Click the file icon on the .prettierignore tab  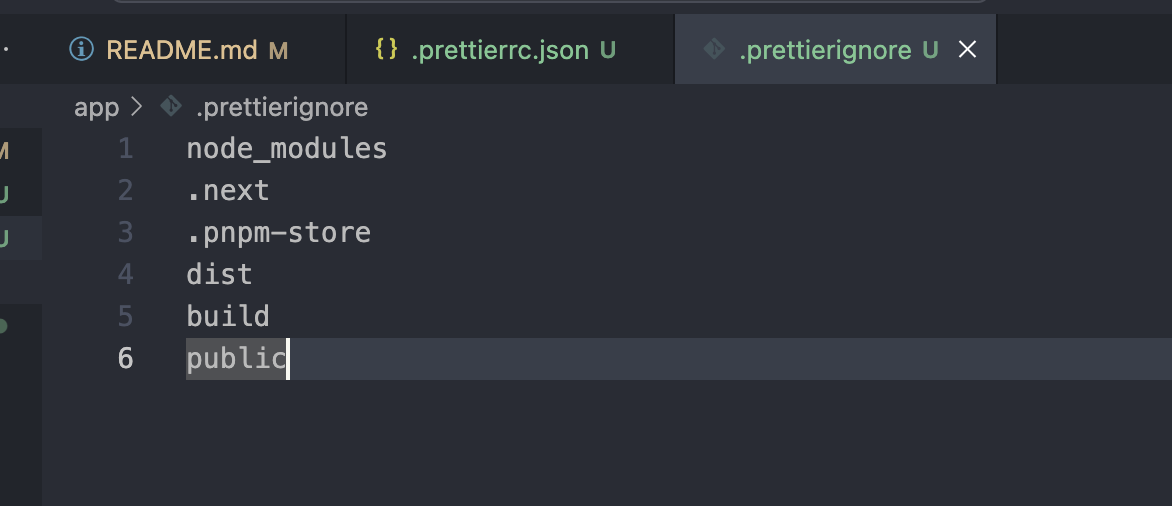[714, 49]
